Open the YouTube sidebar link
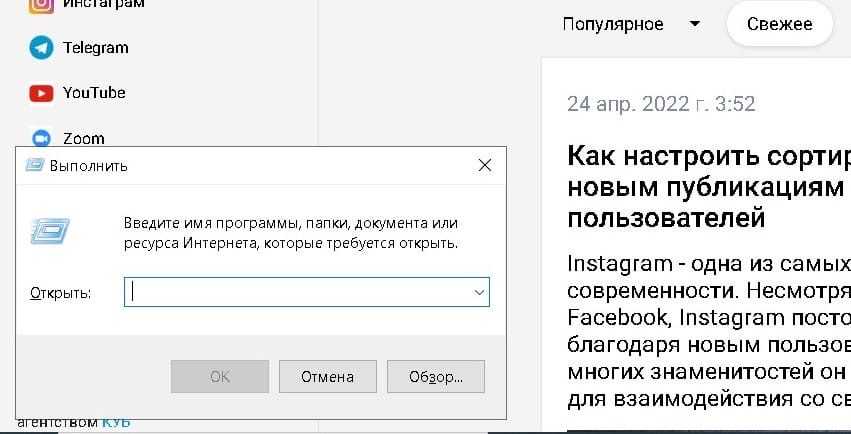The width and height of the screenshot is (851, 434). pyautogui.click(x=94, y=93)
